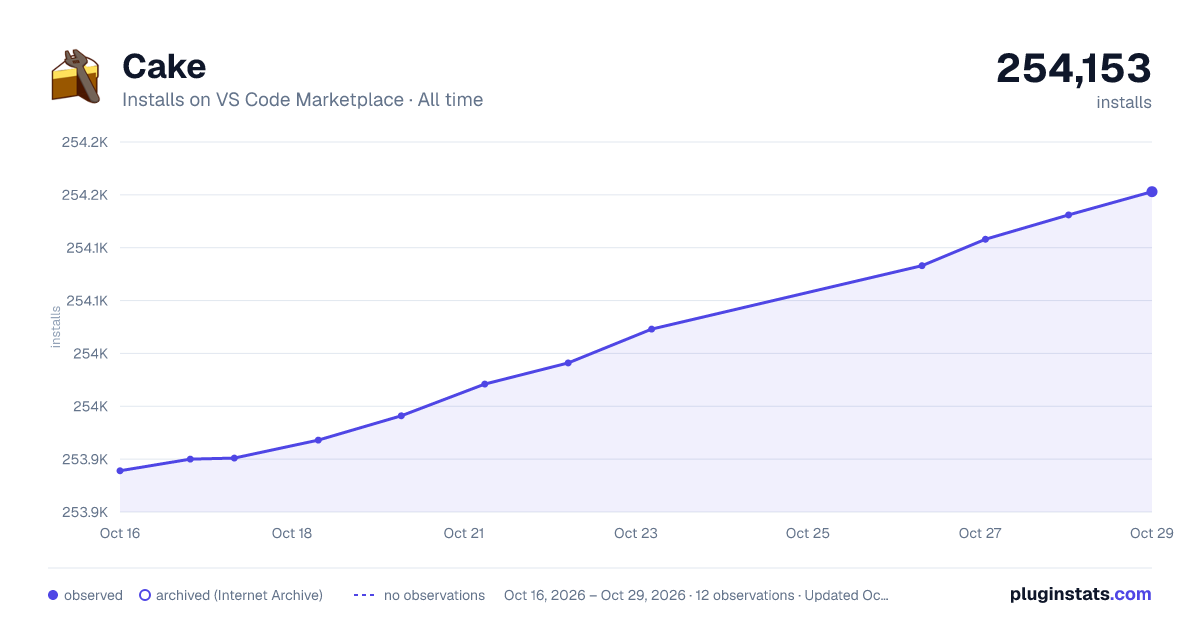Viewport: 1200px width, 630px height.
Task: Open the pluginstats.com link
Action: pyautogui.click(x=1081, y=594)
